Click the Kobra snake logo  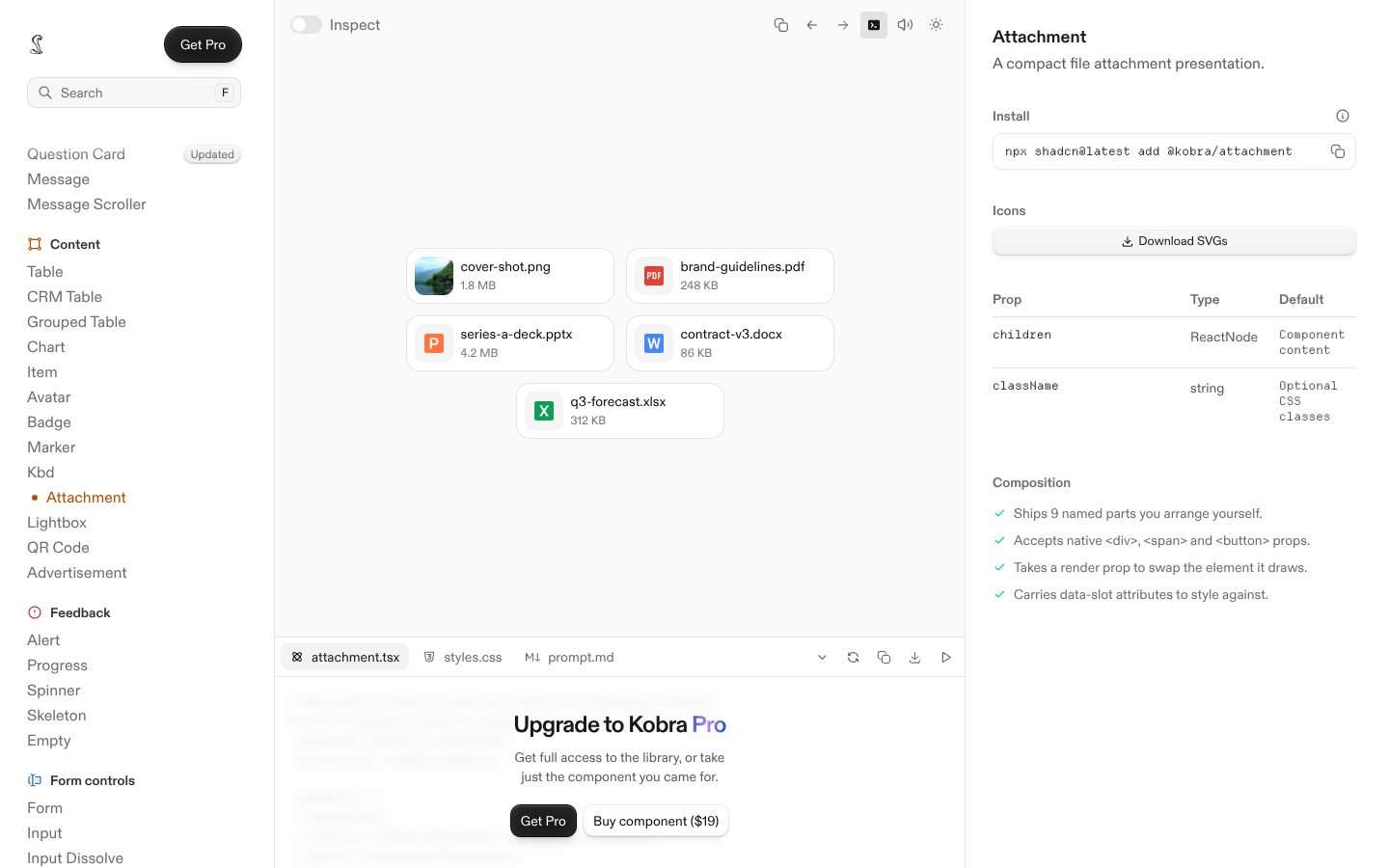tap(37, 44)
